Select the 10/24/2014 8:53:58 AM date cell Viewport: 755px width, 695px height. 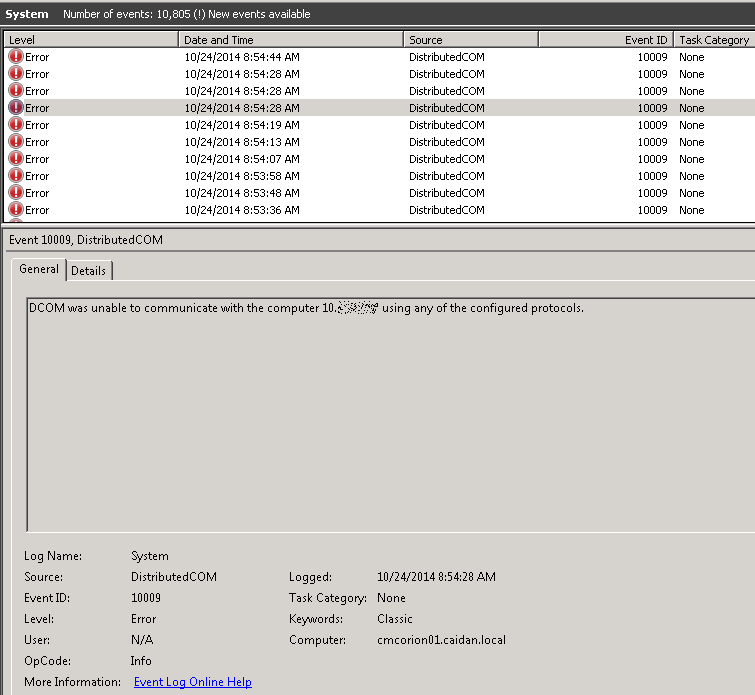tap(242, 176)
